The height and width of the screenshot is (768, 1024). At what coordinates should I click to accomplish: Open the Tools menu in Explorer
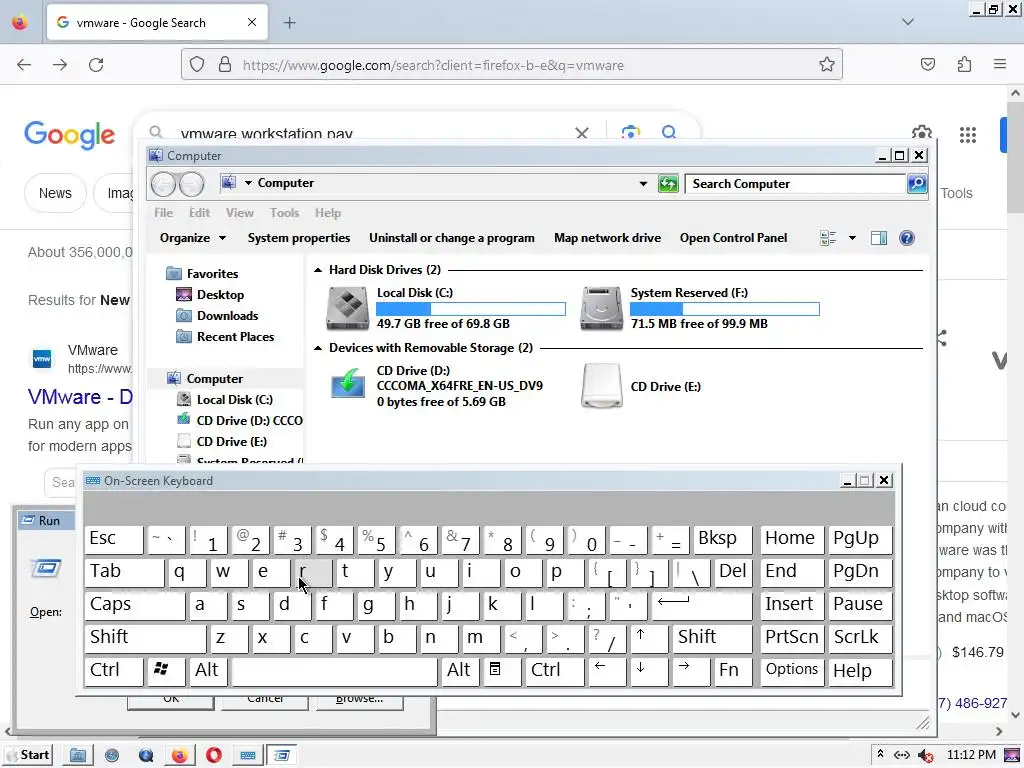[x=285, y=213]
